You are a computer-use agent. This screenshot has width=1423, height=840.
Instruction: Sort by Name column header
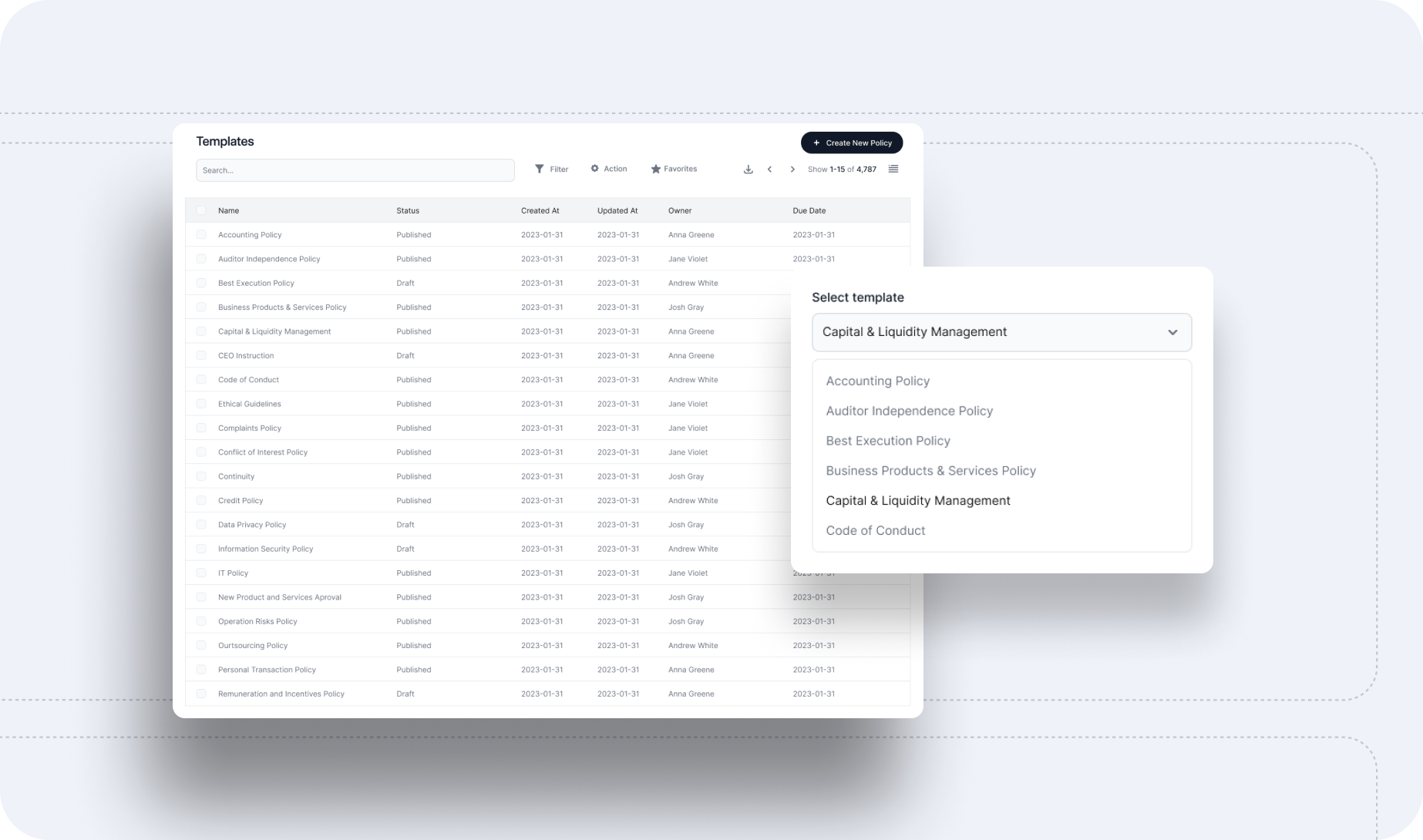click(228, 210)
